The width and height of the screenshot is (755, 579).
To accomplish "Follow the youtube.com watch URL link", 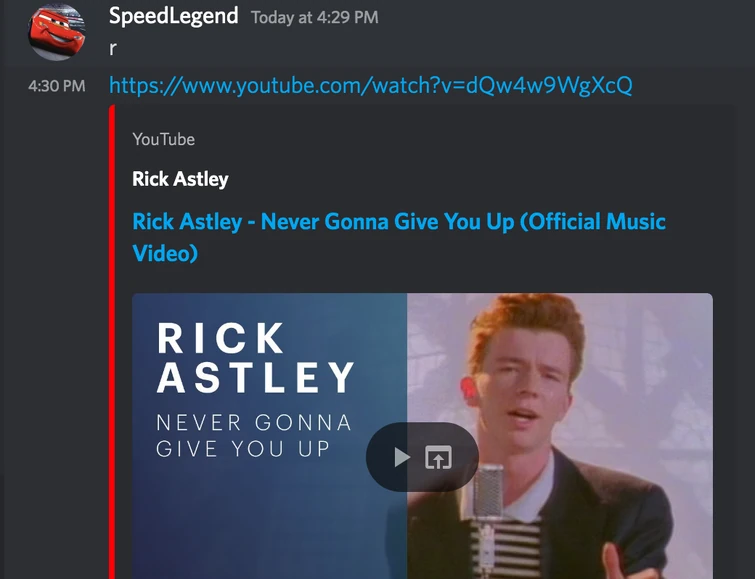I will tap(371, 85).
